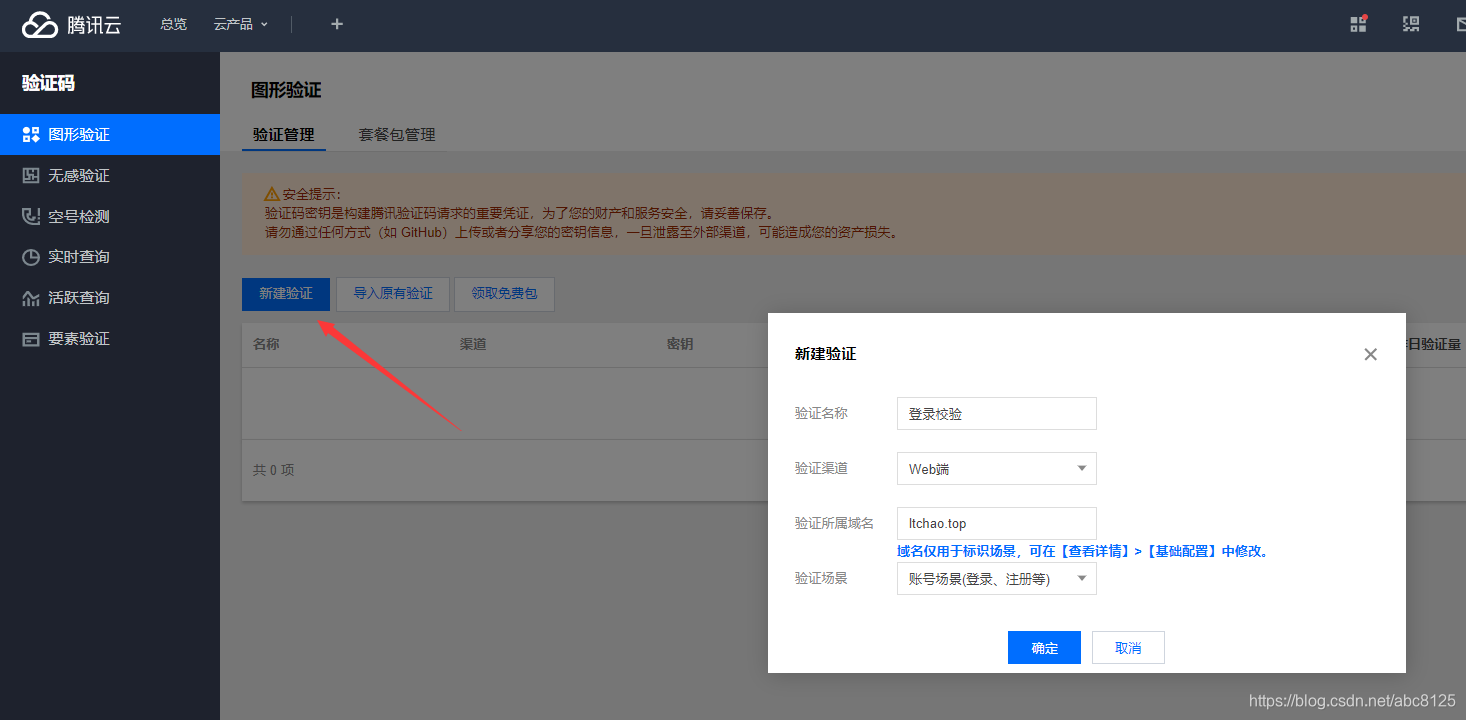
Task: Open 活跃查询 in the sidebar
Action: (x=110, y=298)
